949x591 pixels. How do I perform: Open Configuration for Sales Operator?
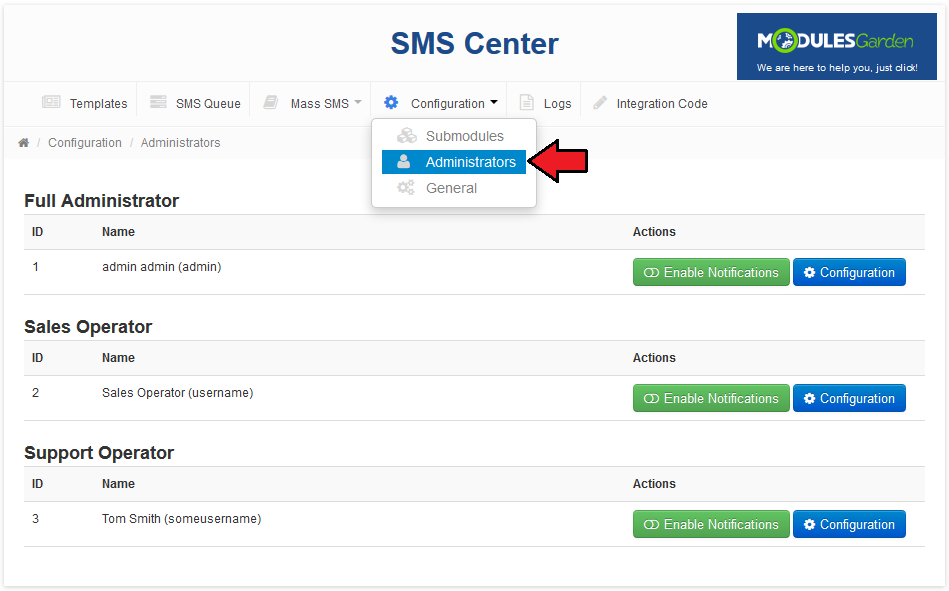coord(849,398)
